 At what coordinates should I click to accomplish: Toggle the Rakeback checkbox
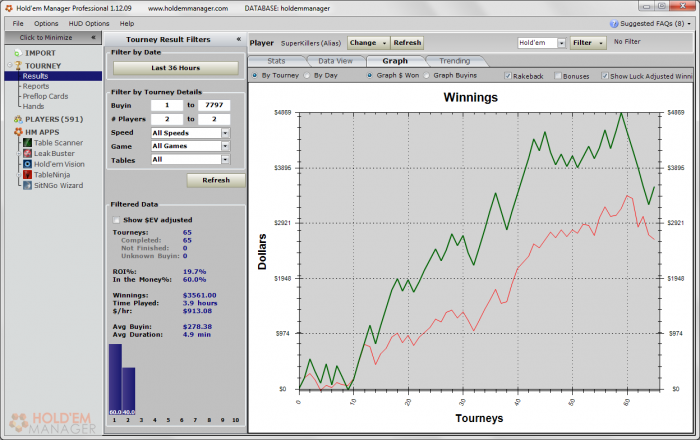(508, 76)
